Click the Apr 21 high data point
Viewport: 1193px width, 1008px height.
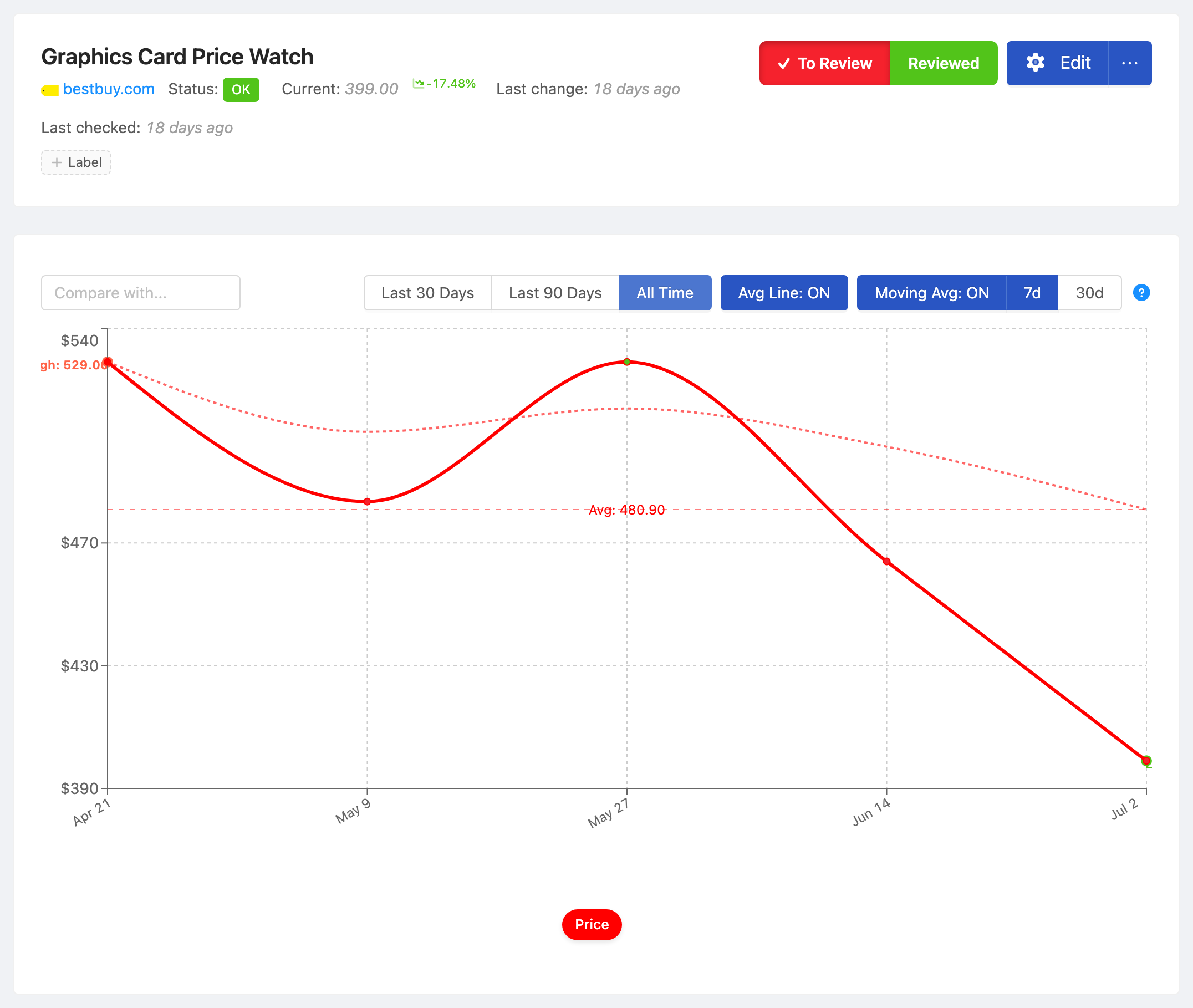coord(108,362)
